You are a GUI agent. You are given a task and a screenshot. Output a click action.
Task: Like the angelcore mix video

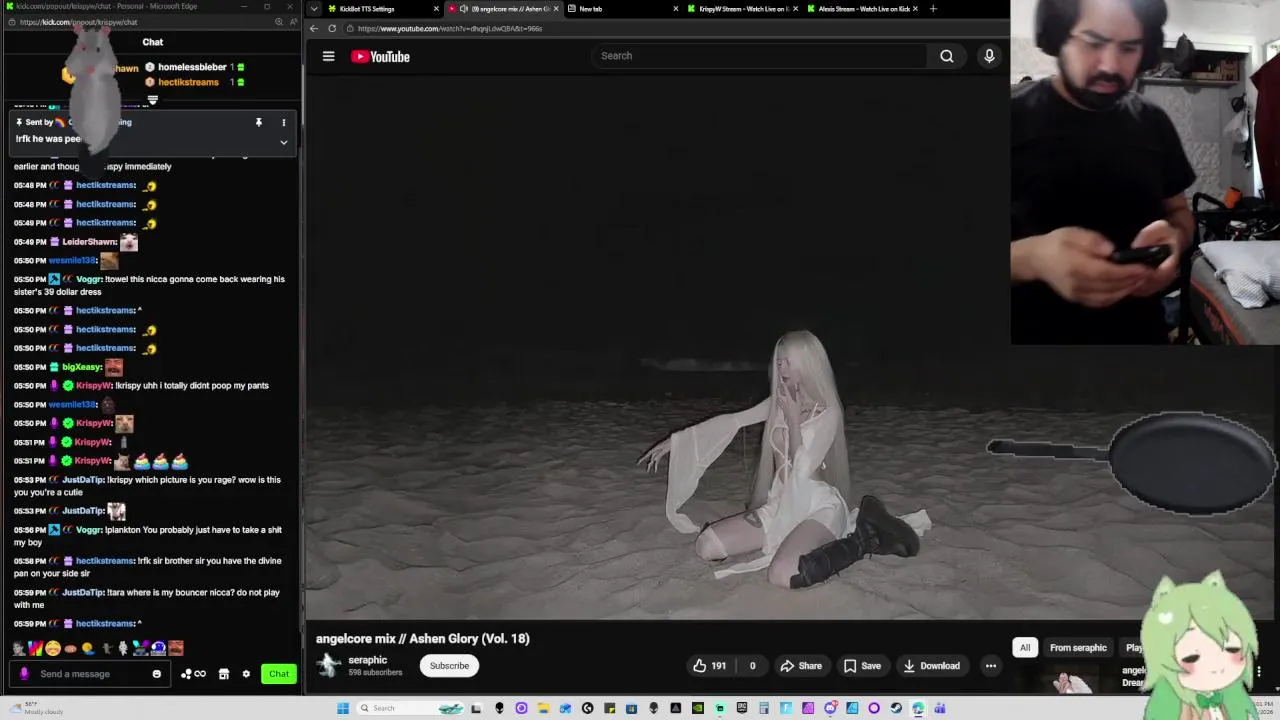710,666
